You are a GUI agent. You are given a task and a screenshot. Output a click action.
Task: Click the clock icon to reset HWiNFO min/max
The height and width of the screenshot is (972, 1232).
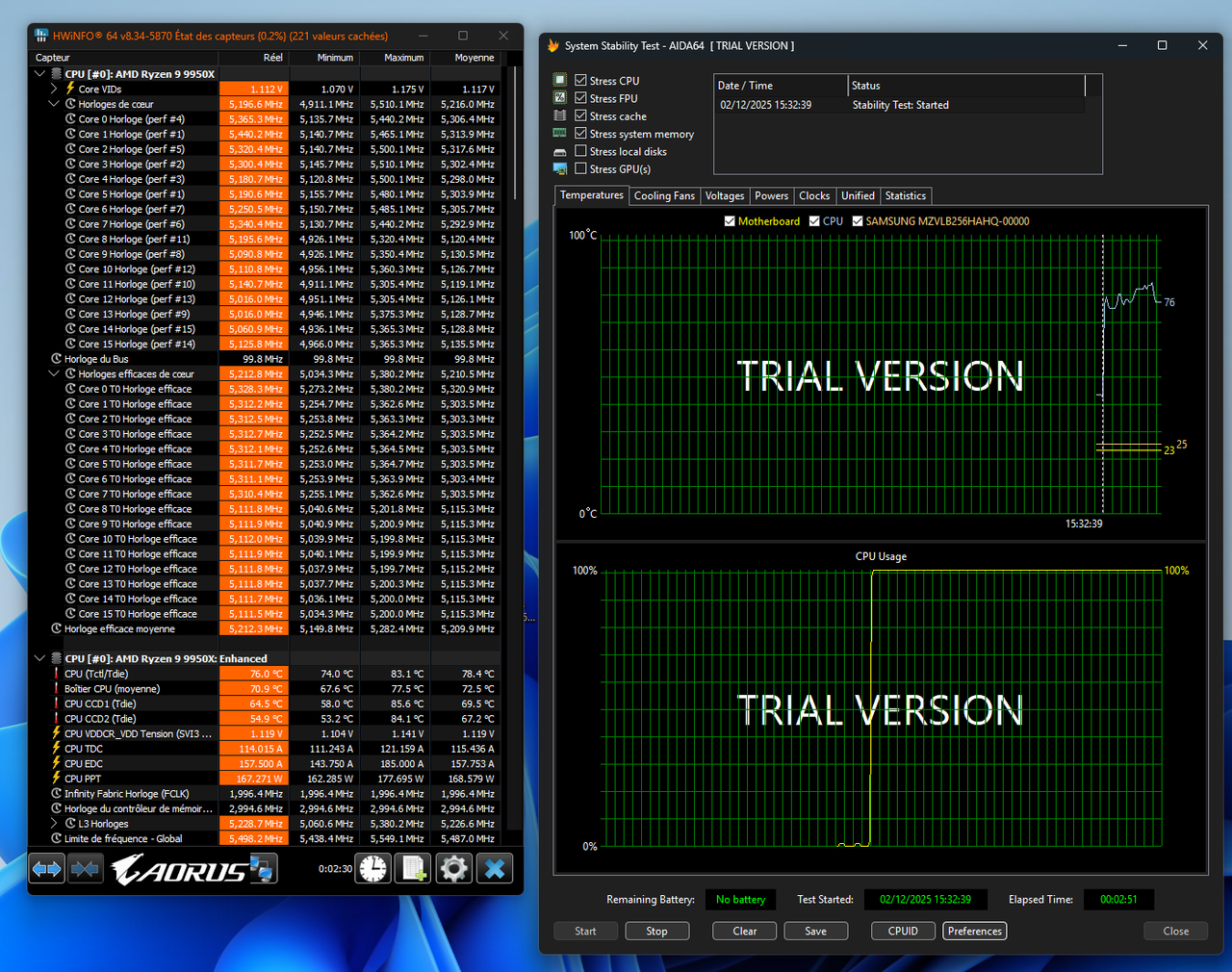pyautogui.click(x=373, y=869)
